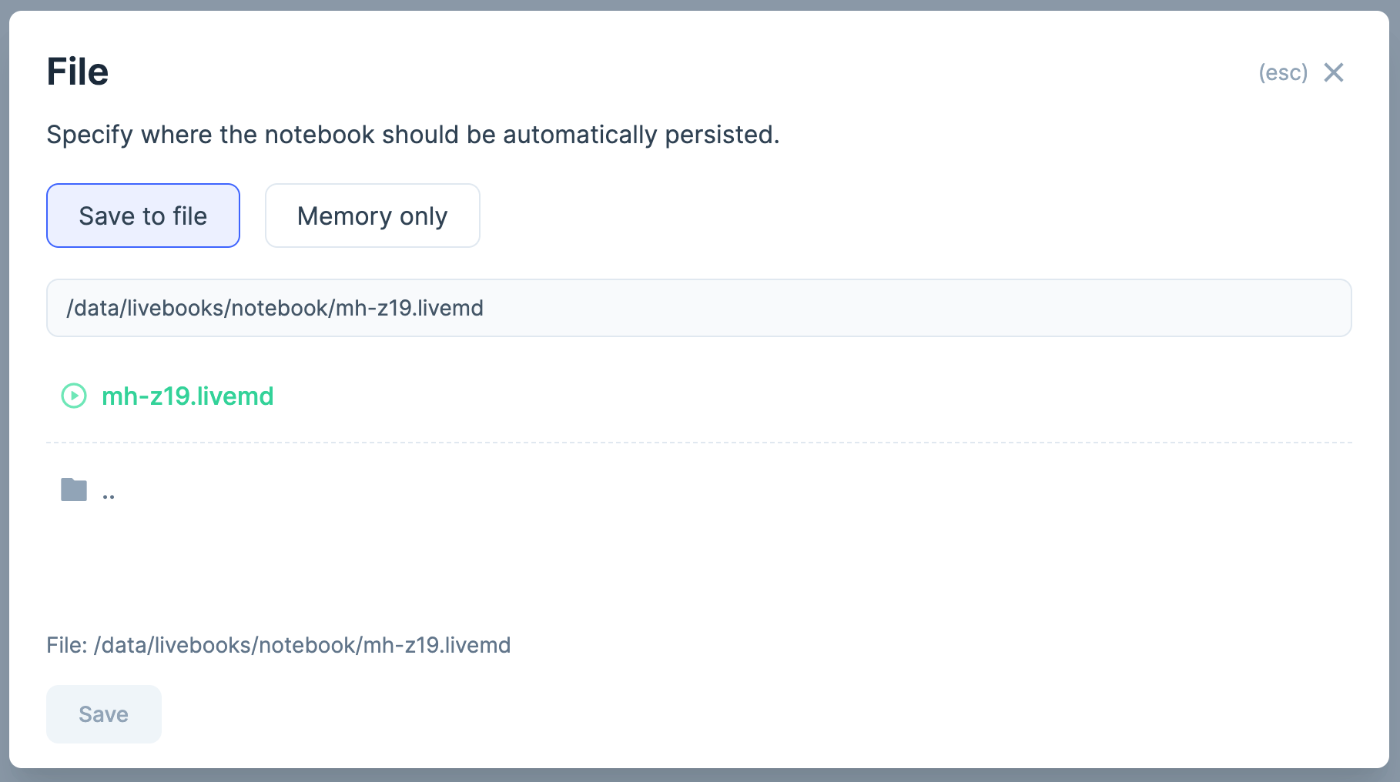Click the gray parent folder icon
Viewport: 1400px width, 782px height.
(74, 490)
